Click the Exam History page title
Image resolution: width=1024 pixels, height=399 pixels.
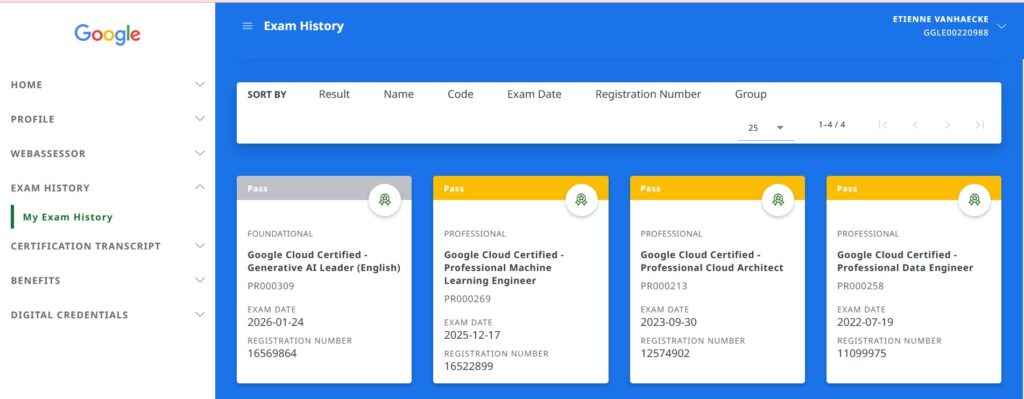(x=304, y=26)
